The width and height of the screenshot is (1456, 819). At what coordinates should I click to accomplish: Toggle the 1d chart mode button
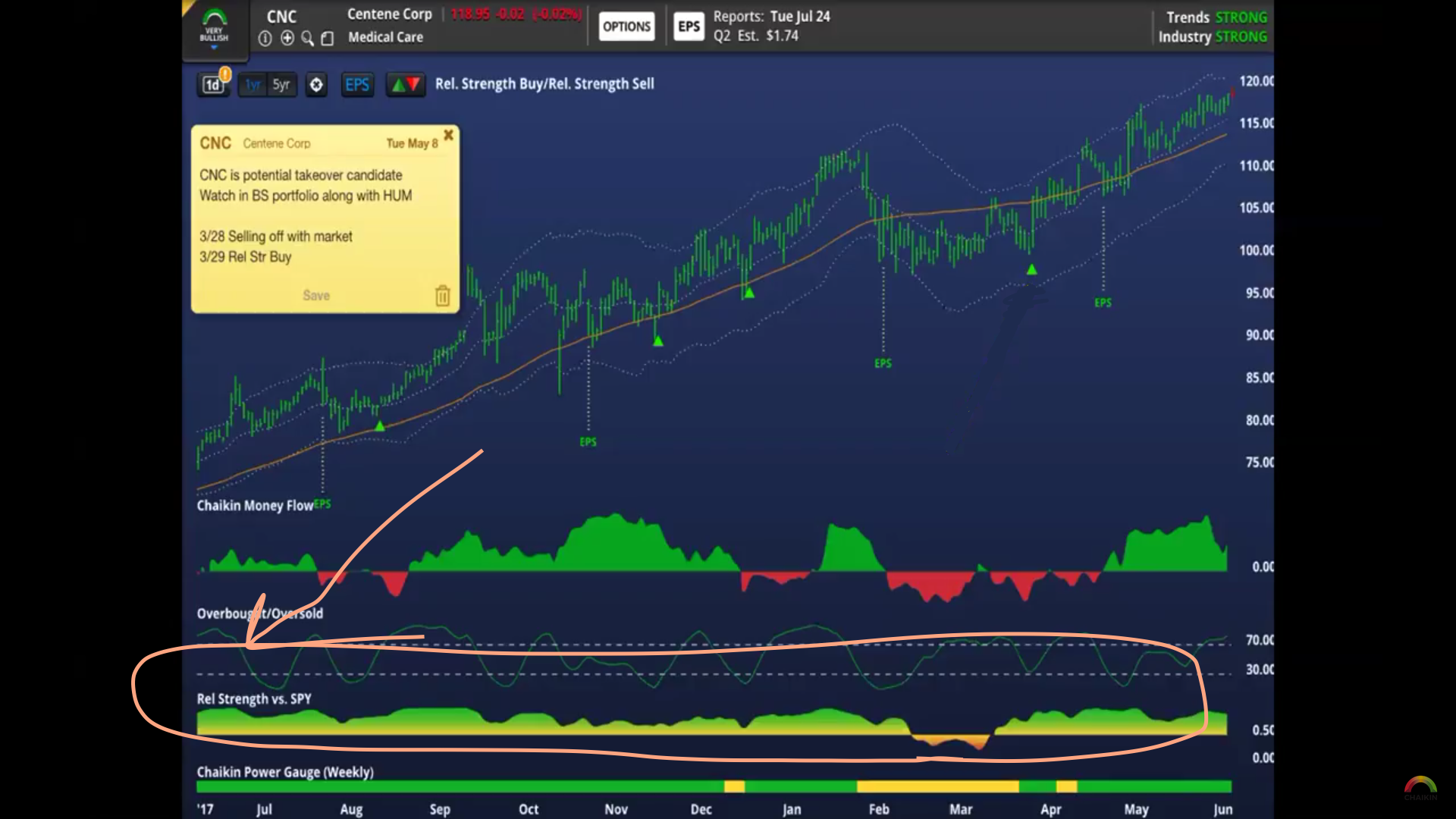pyautogui.click(x=213, y=85)
